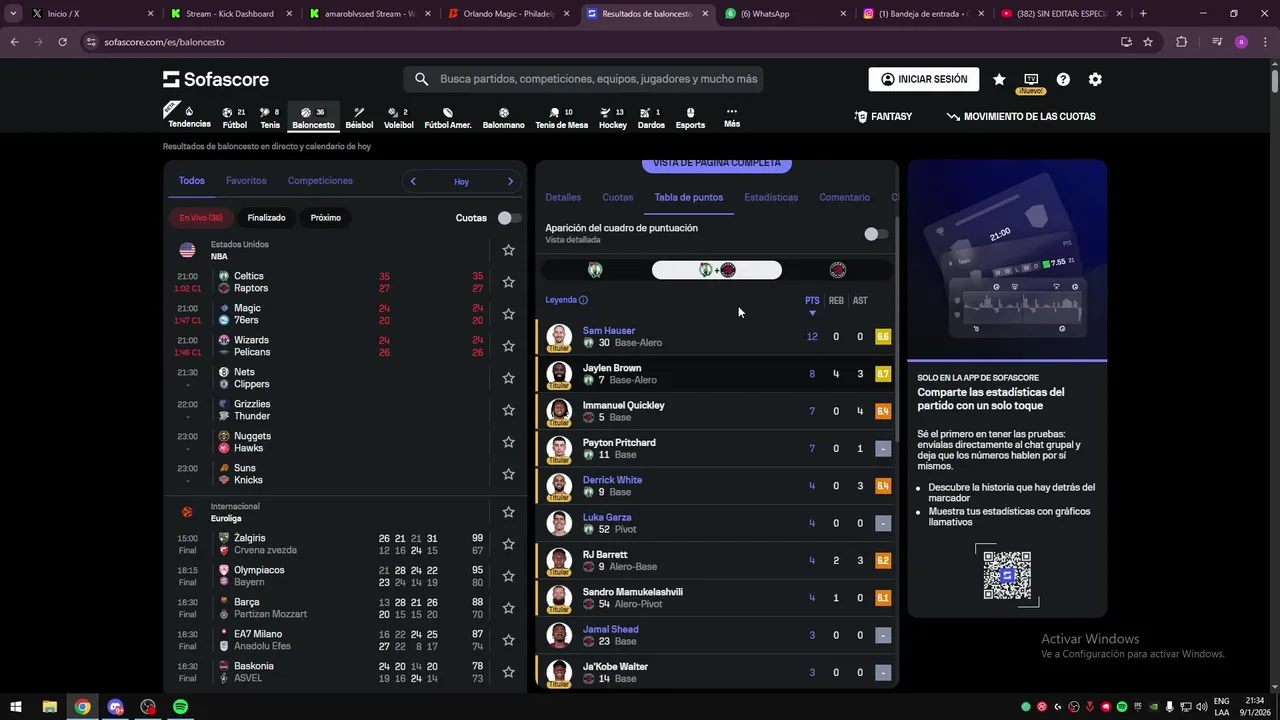Click Jaylen Brown's 6.7 rating badge
Viewport: 1280px width, 720px height.
[x=883, y=374]
